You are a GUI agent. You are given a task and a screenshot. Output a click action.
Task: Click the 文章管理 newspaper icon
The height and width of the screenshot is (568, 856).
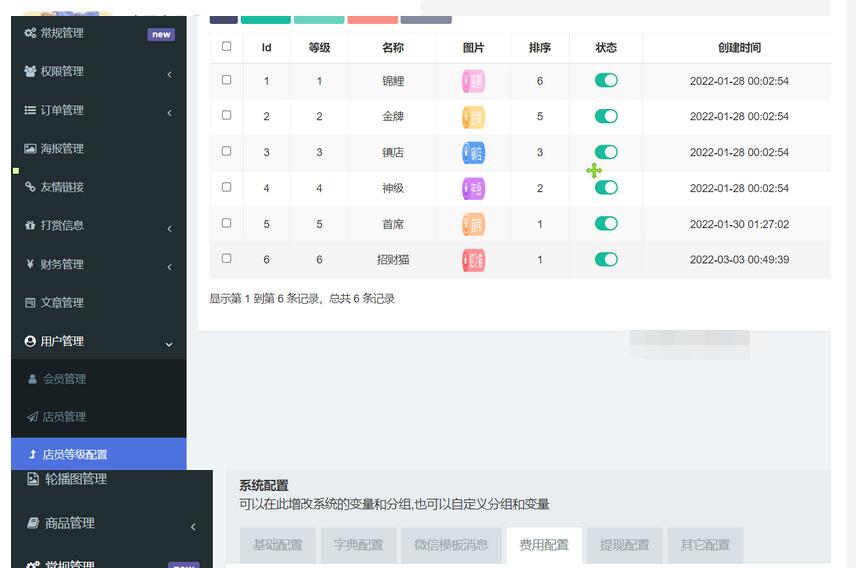pos(30,303)
